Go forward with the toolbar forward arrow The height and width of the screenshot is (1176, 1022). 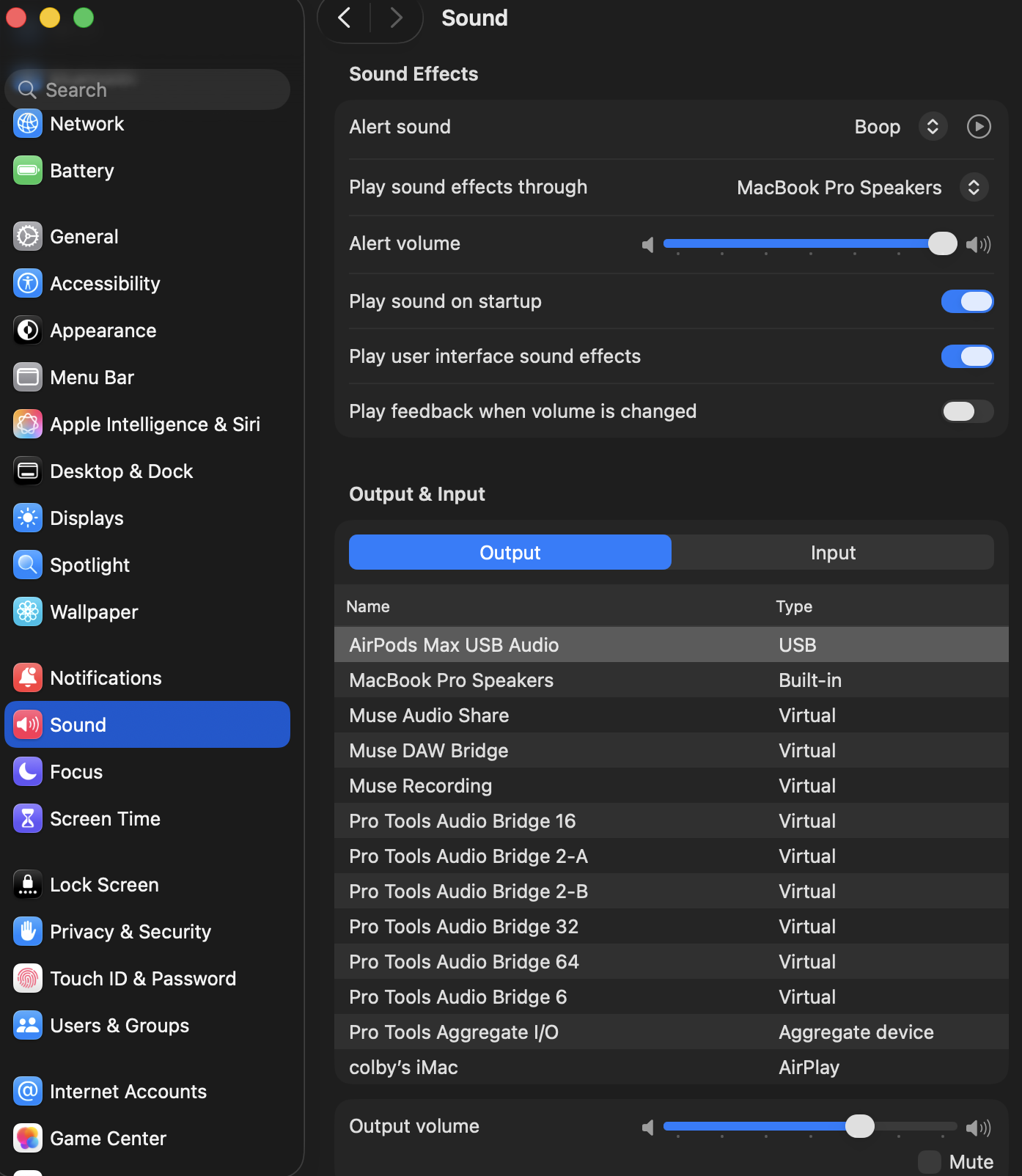(397, 18)
